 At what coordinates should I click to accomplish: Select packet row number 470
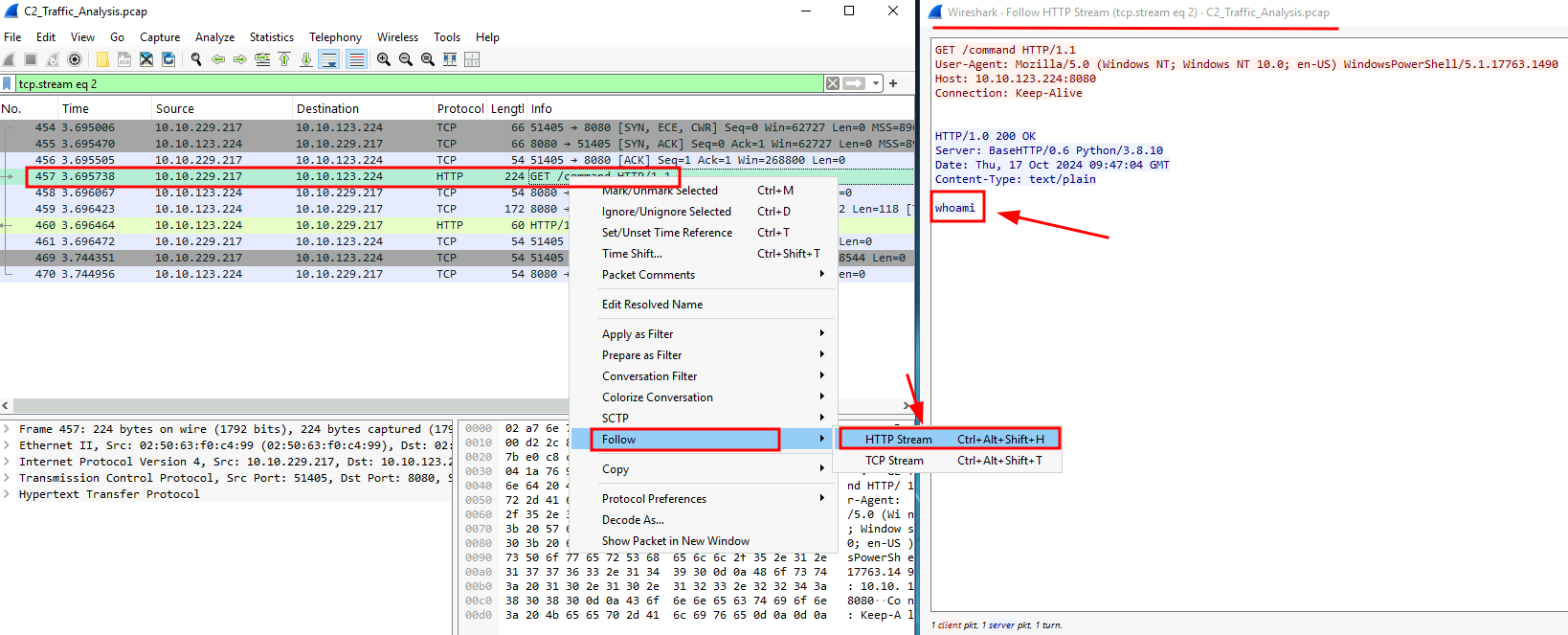284,274
